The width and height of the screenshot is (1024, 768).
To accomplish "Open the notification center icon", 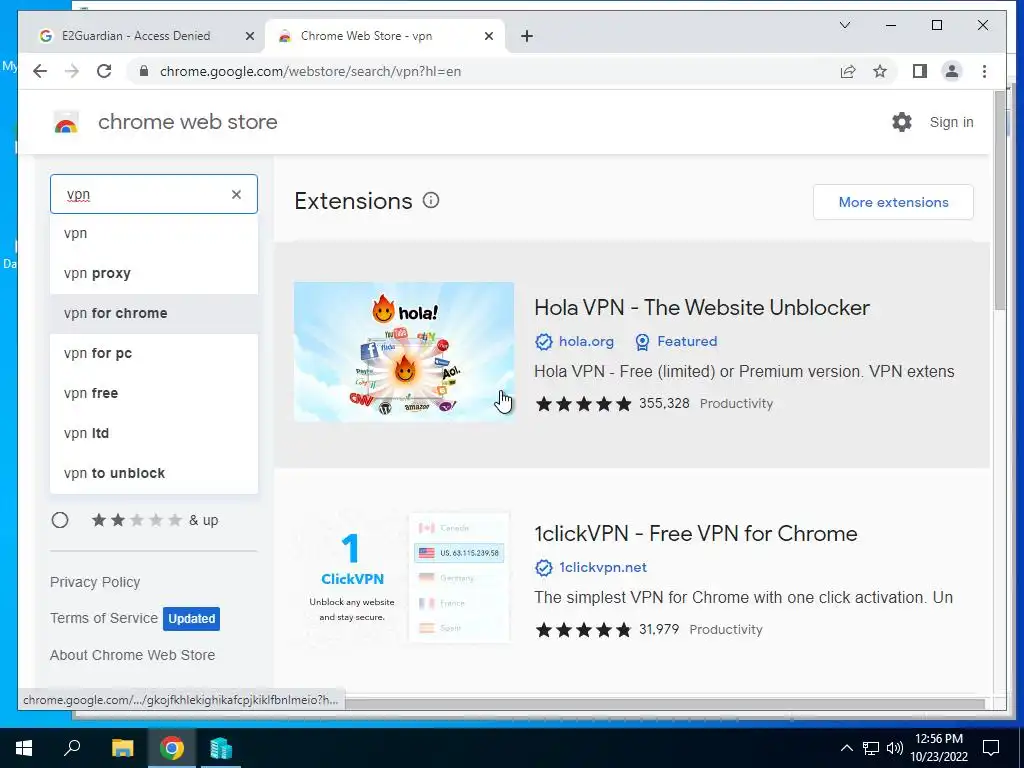I will tap(991, 748).
